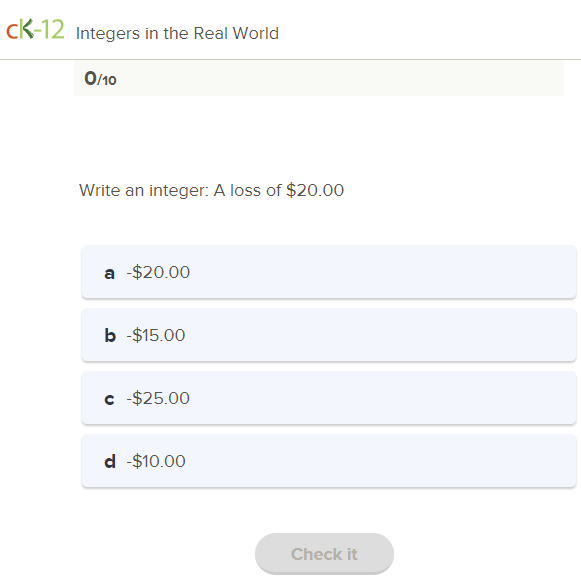Viewport: 581px width, 578px height.
Task: Select the question text about a loss
Action: pyautogui.click(x=212, y=190)
